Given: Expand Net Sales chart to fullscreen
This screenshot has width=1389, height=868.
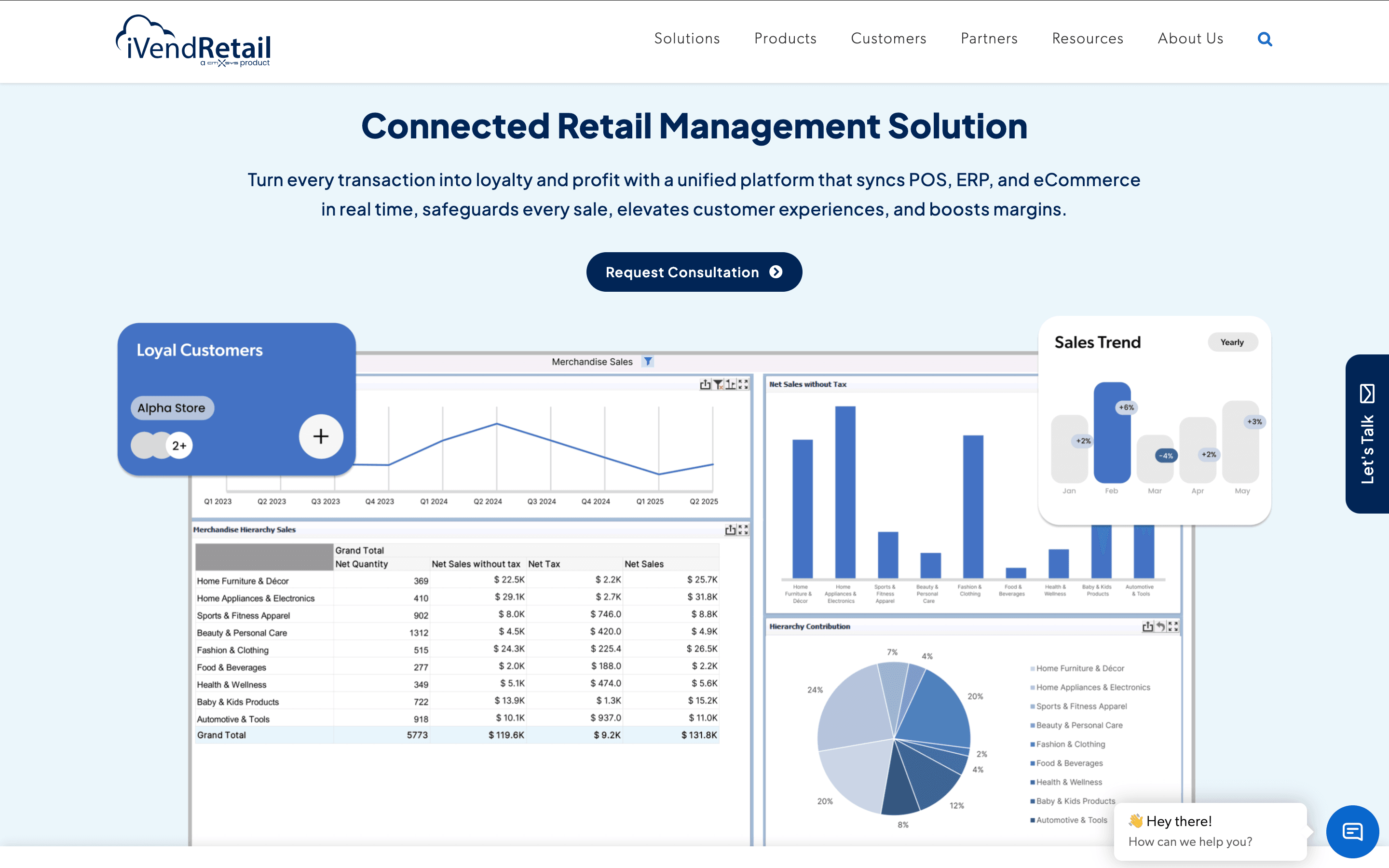Looking at the screenshot, I should 743,383.
